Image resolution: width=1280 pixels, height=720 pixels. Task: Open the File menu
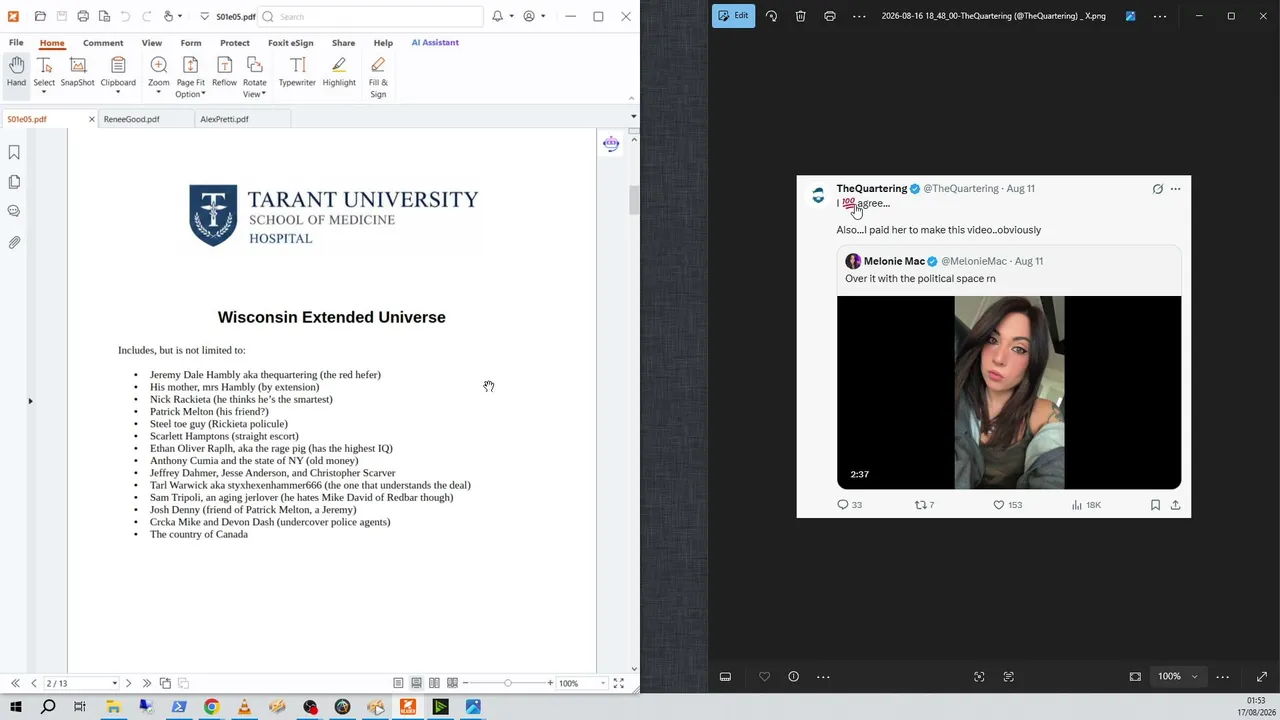[x=16, y=43]
